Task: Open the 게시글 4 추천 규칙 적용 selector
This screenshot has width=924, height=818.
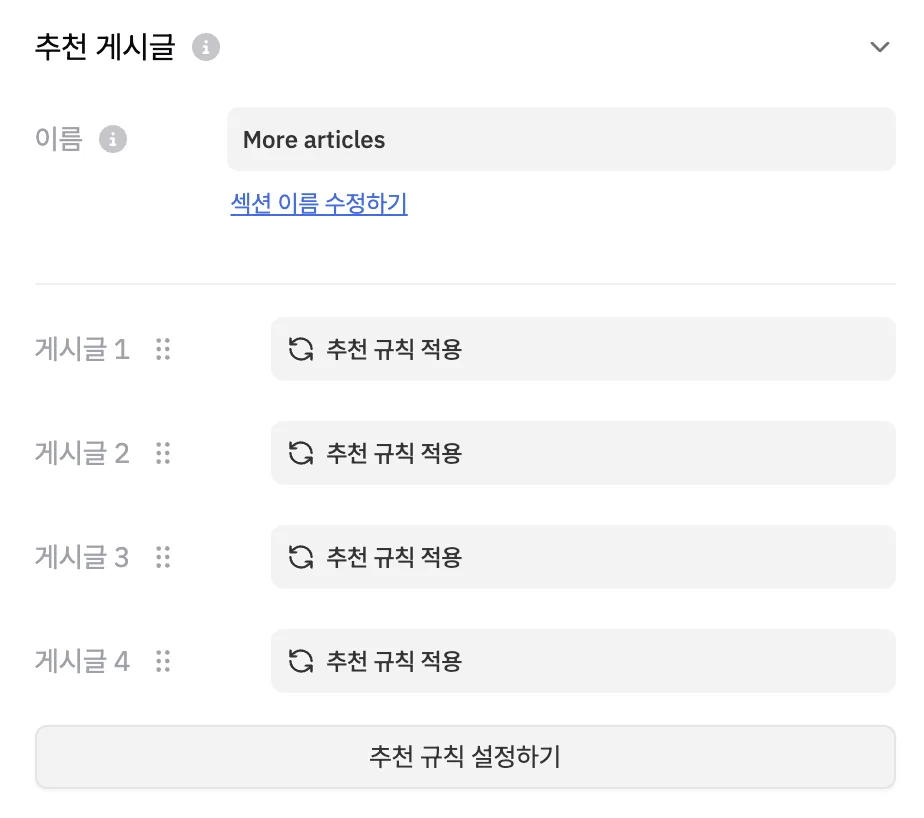Action: pos(582,661)
